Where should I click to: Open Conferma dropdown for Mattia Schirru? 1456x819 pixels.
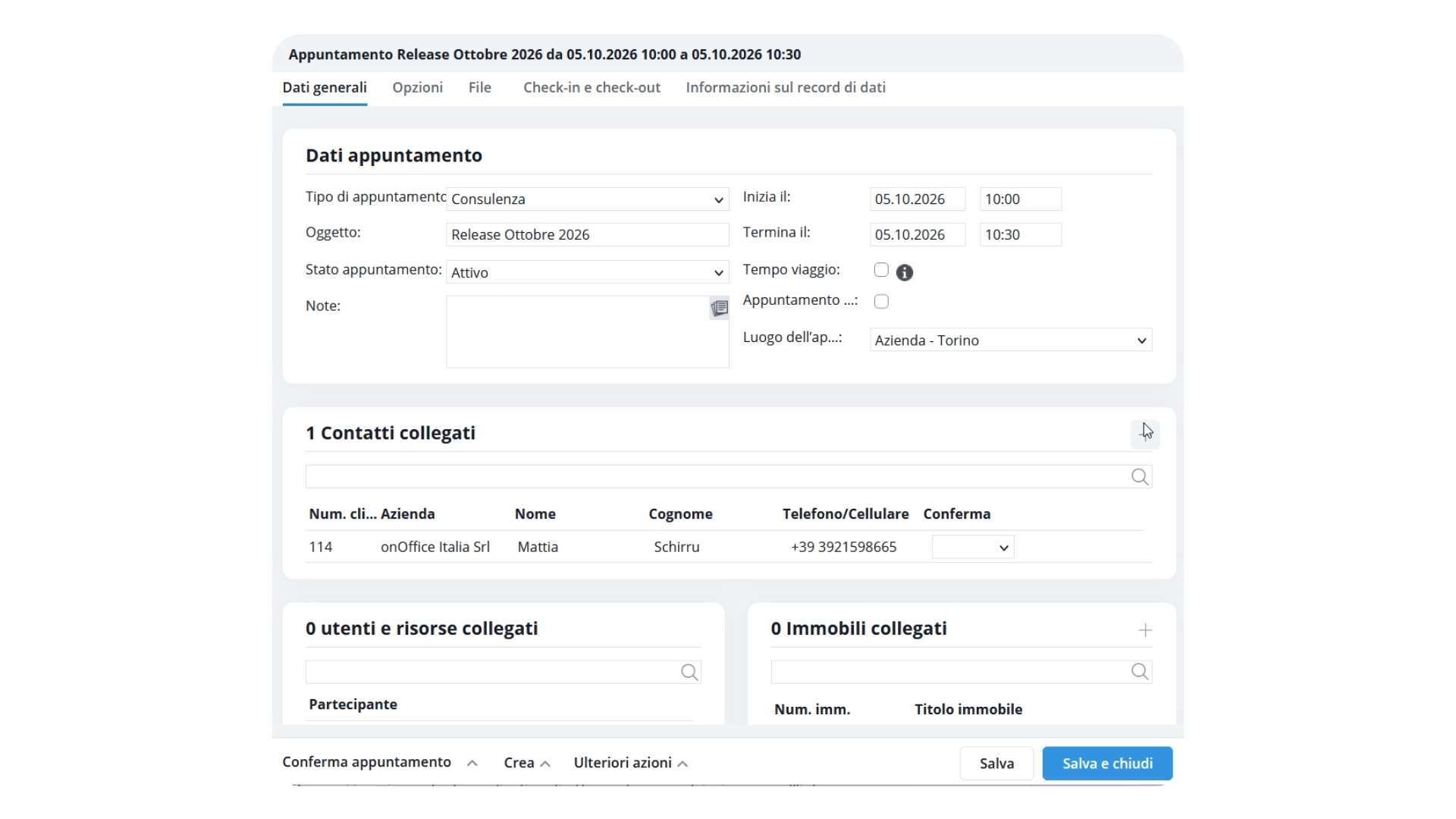click(972, 547)
